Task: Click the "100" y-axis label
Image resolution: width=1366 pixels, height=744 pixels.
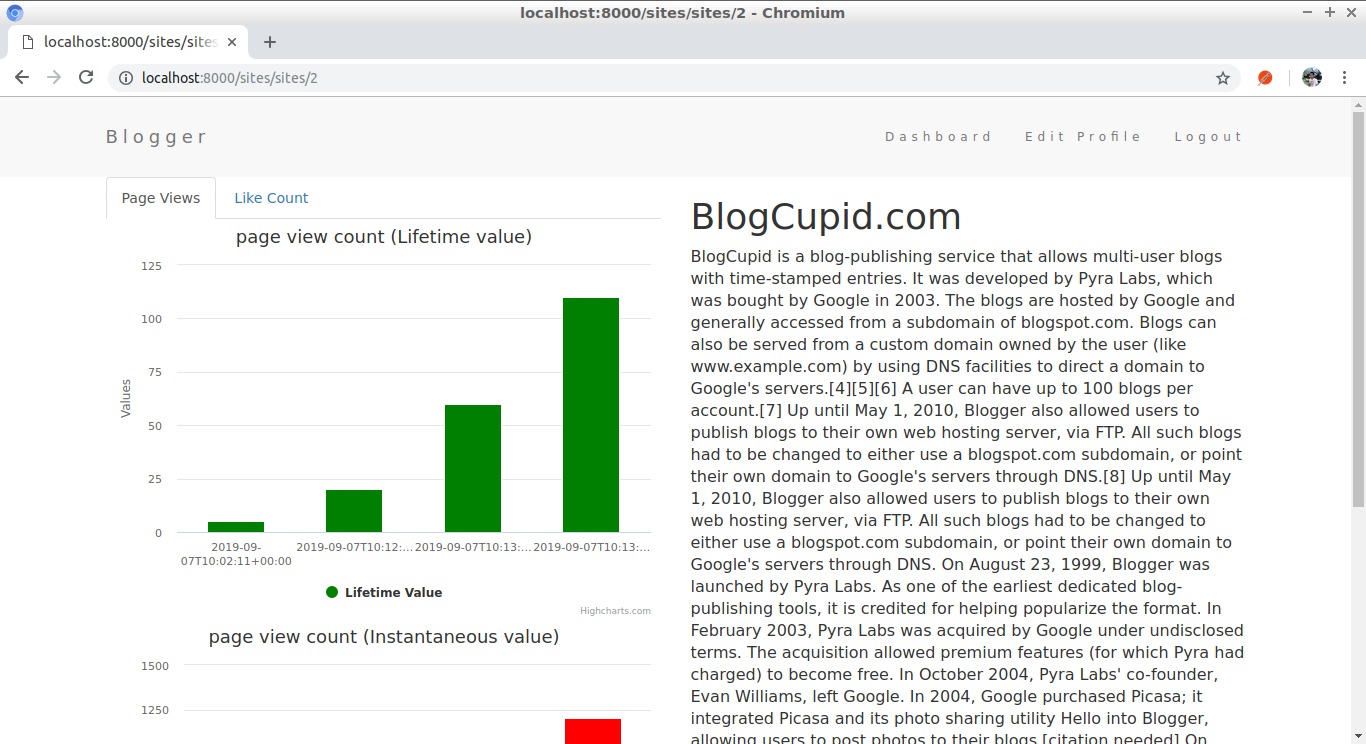Action: pos(151,319)
